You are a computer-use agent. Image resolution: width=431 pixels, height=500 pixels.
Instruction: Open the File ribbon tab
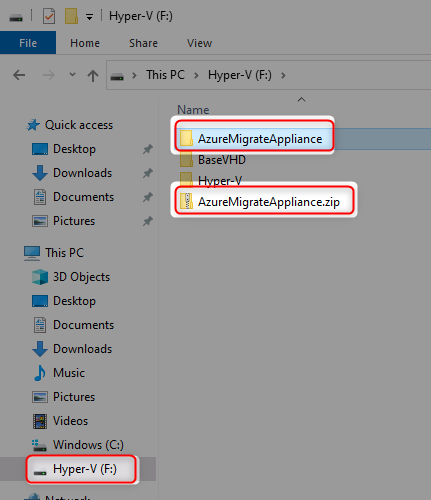(x=28, y=43)
